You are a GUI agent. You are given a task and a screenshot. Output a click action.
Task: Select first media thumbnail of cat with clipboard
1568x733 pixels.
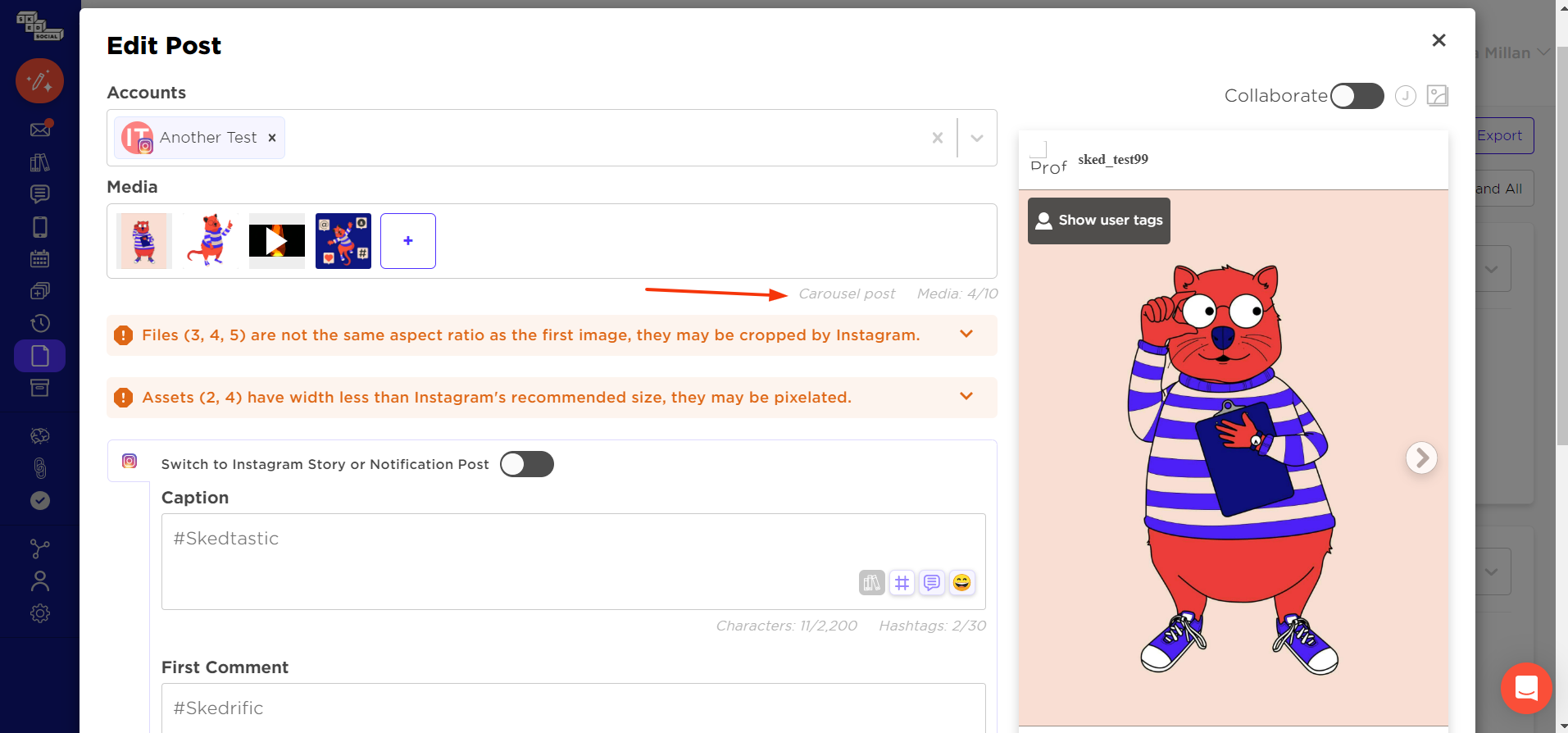[144, 241]
